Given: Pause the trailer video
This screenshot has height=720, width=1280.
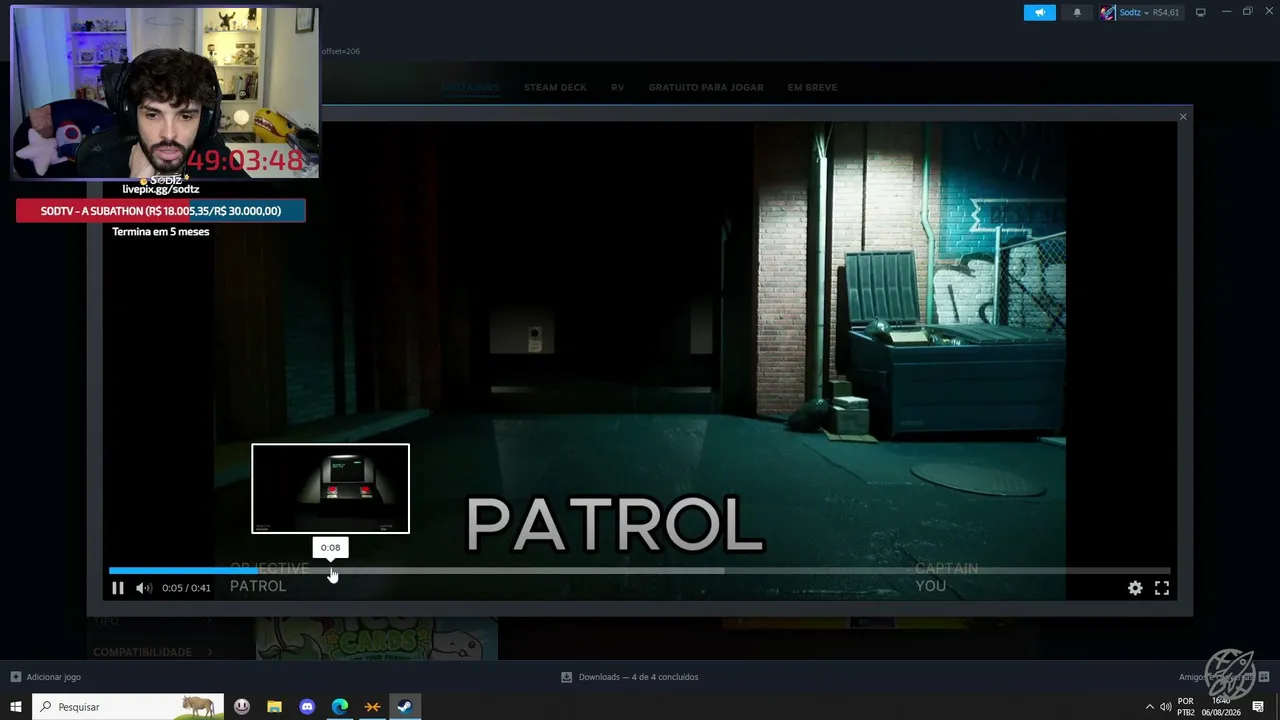Looking at the screenshot, I should pos(117,588).
